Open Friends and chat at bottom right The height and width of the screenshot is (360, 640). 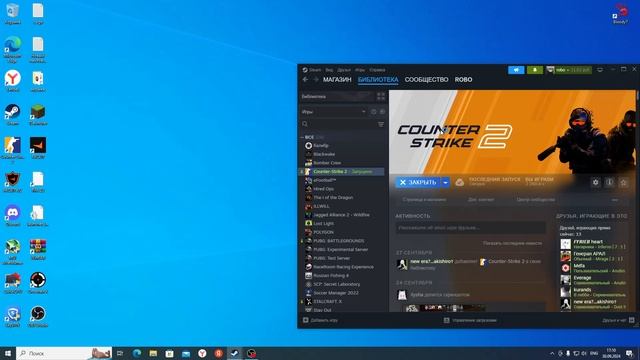[x=618, y=320]
